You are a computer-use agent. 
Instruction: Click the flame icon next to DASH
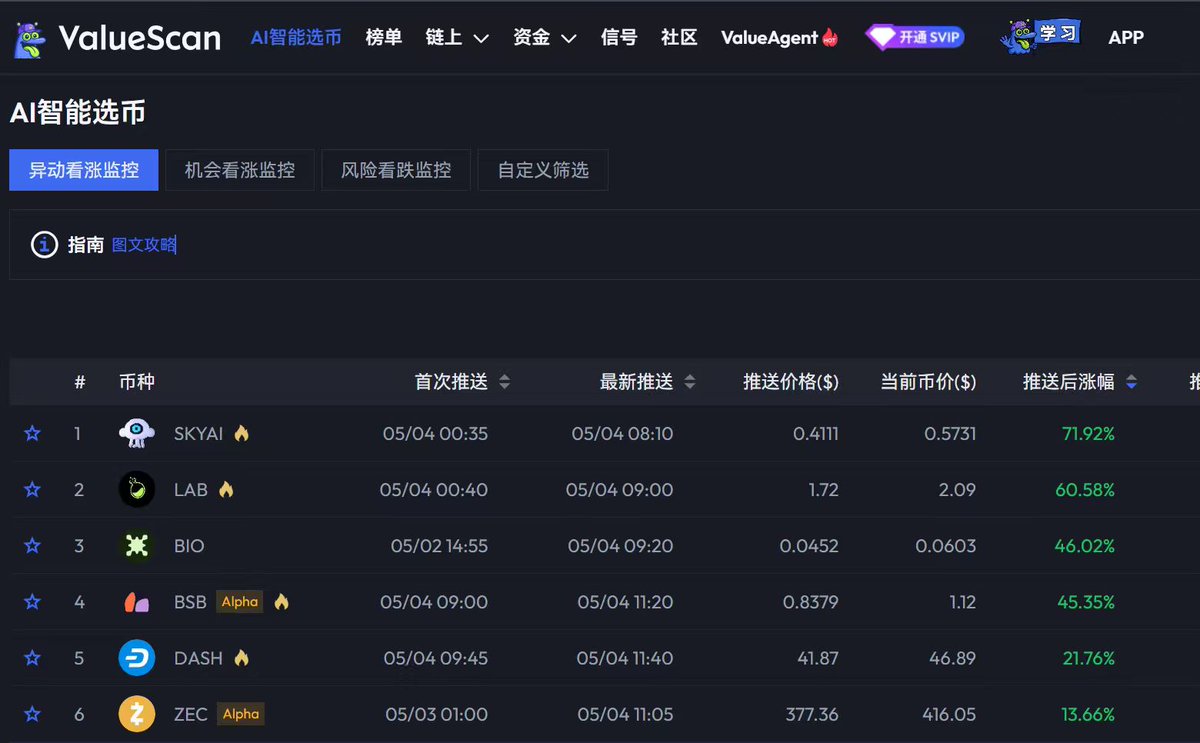click(241, 657)
